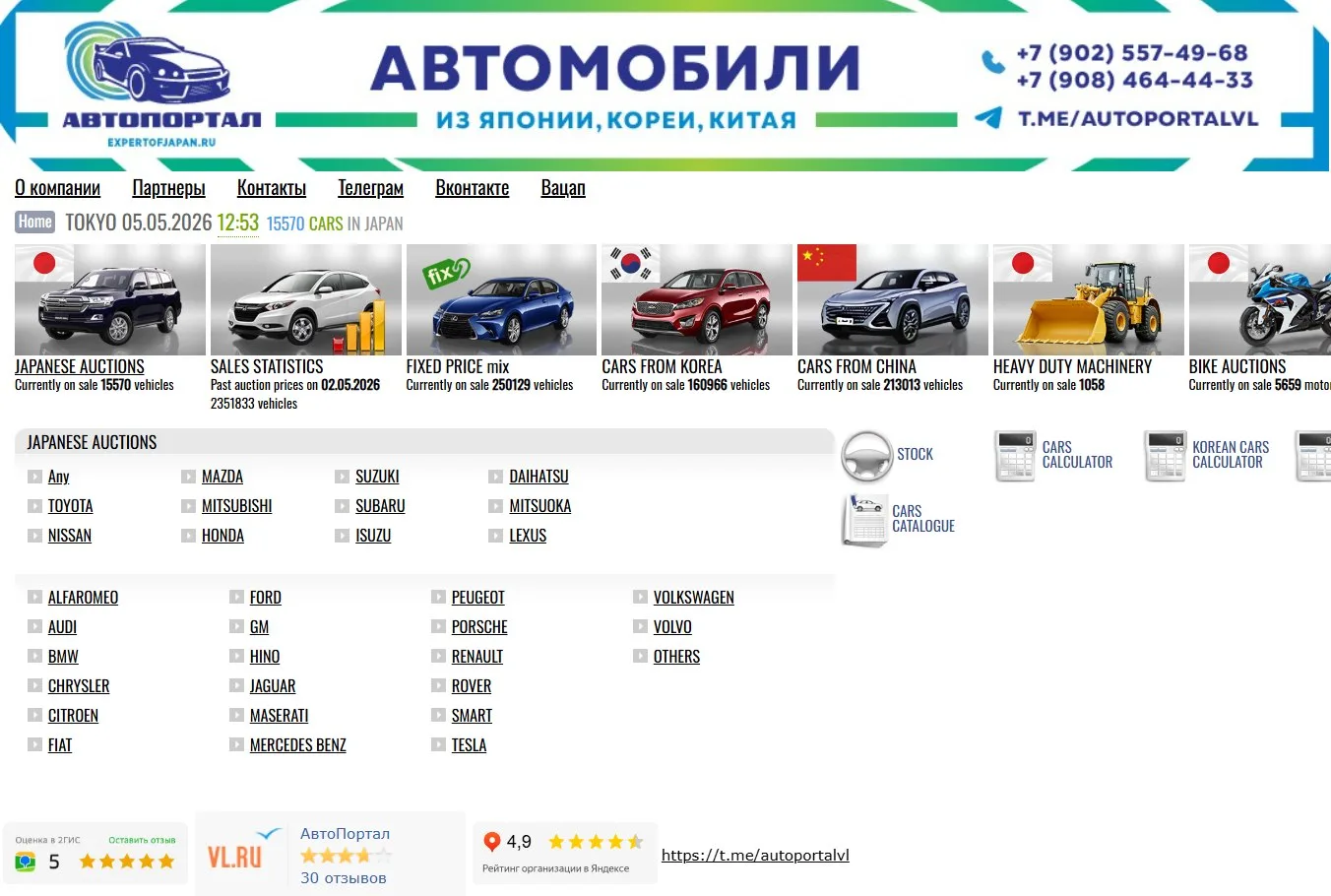Open the Контакты menu link
This screenshot has height=896, width=1331.
(x=272, y=188)
